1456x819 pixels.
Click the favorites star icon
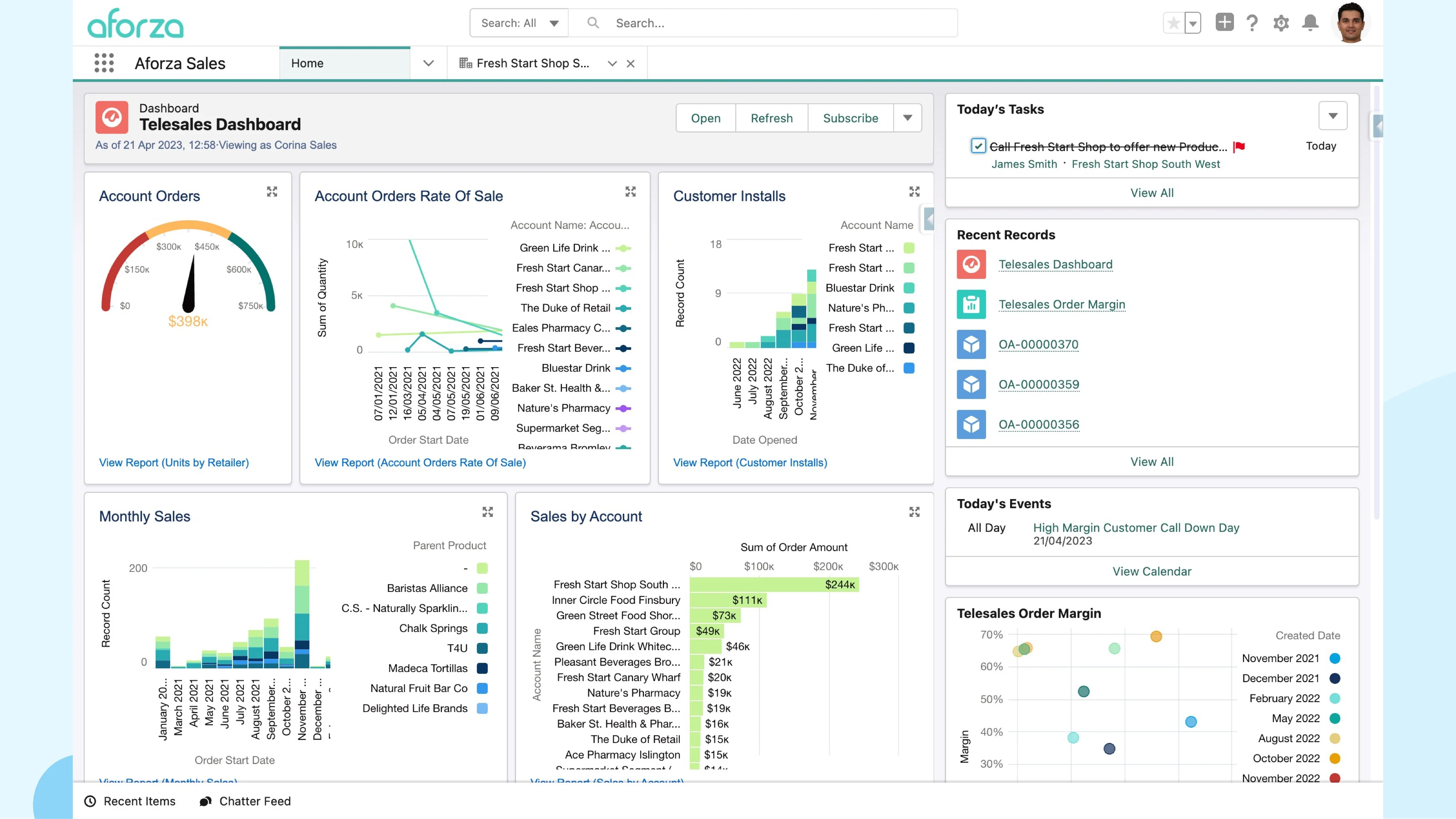[1174, 23]
